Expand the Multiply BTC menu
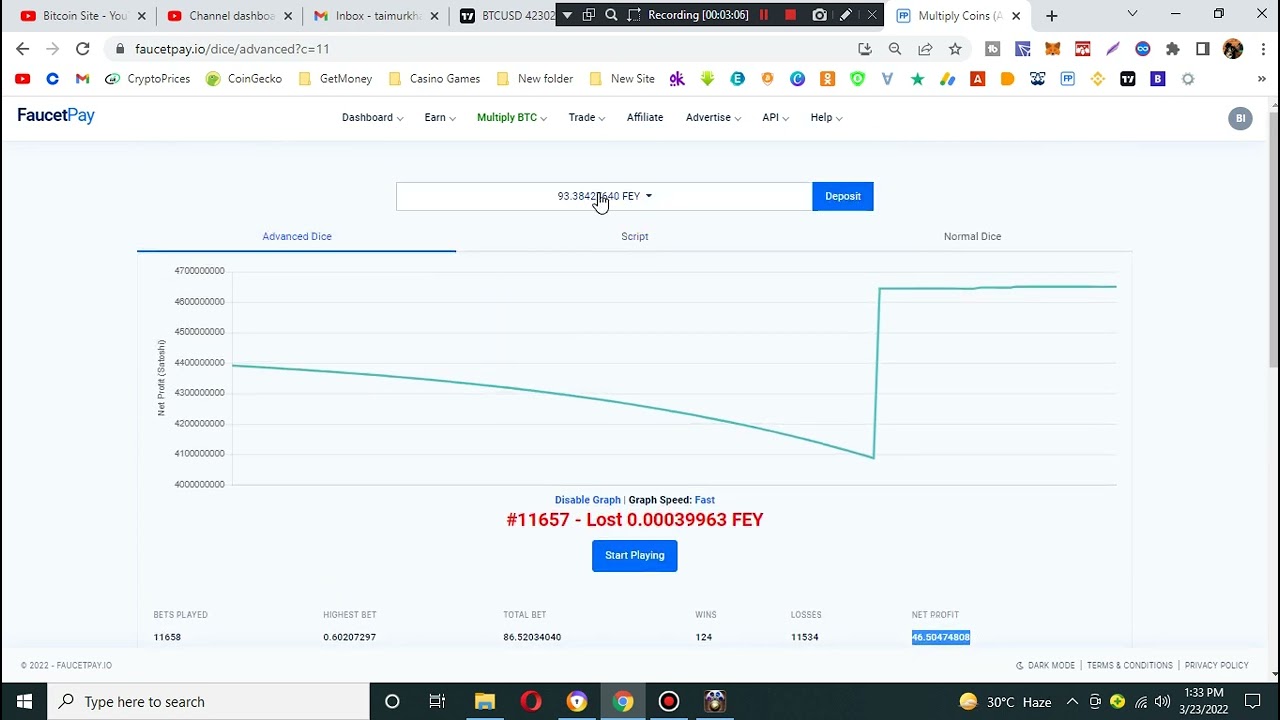The height and width of the screenshot is (720, 1280). click(x=511, y=118)
